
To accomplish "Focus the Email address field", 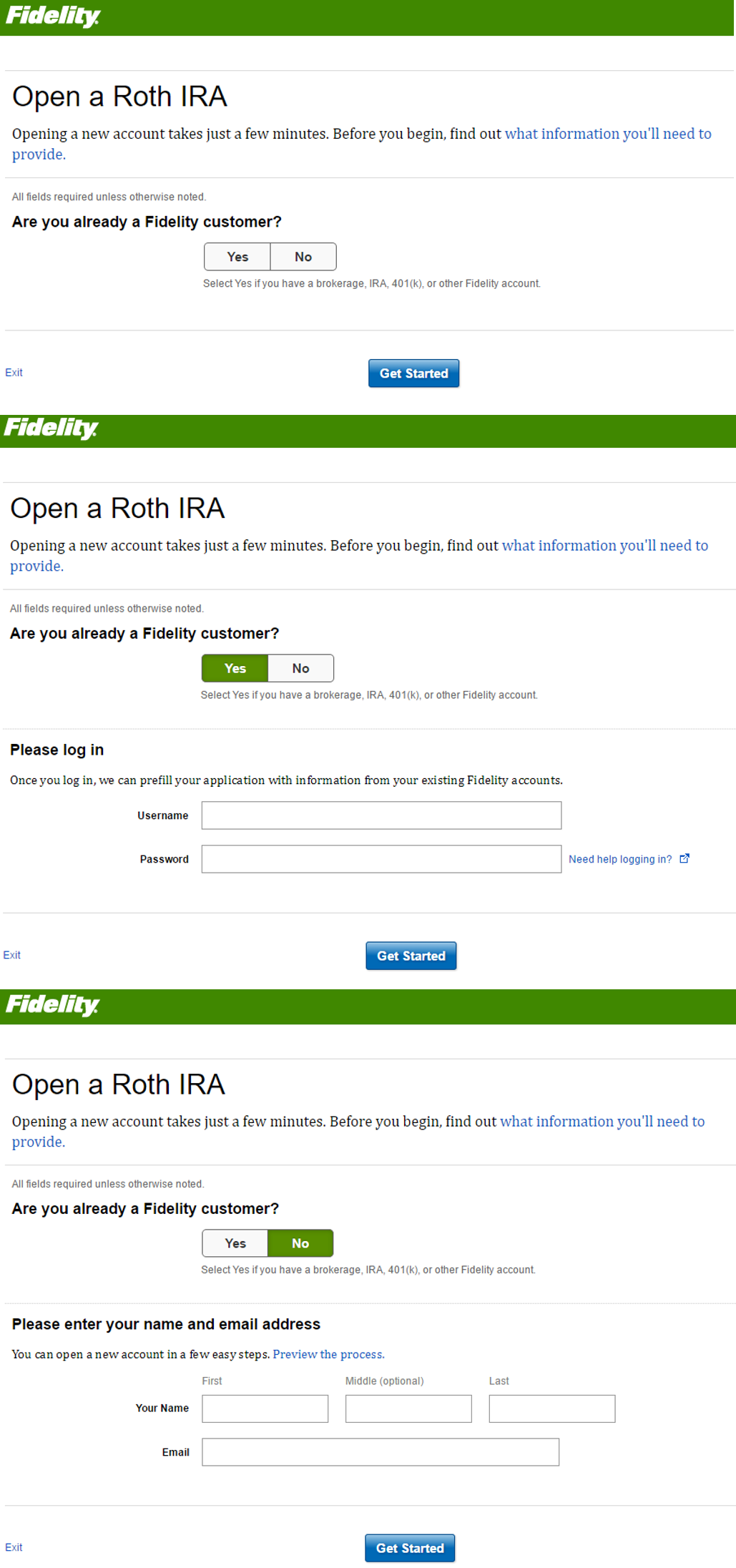I will (381, 1452).
